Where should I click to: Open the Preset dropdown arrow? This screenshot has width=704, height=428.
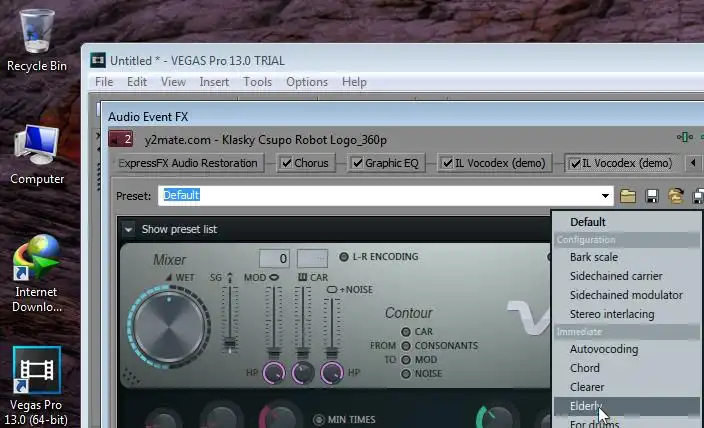(605, 196)
